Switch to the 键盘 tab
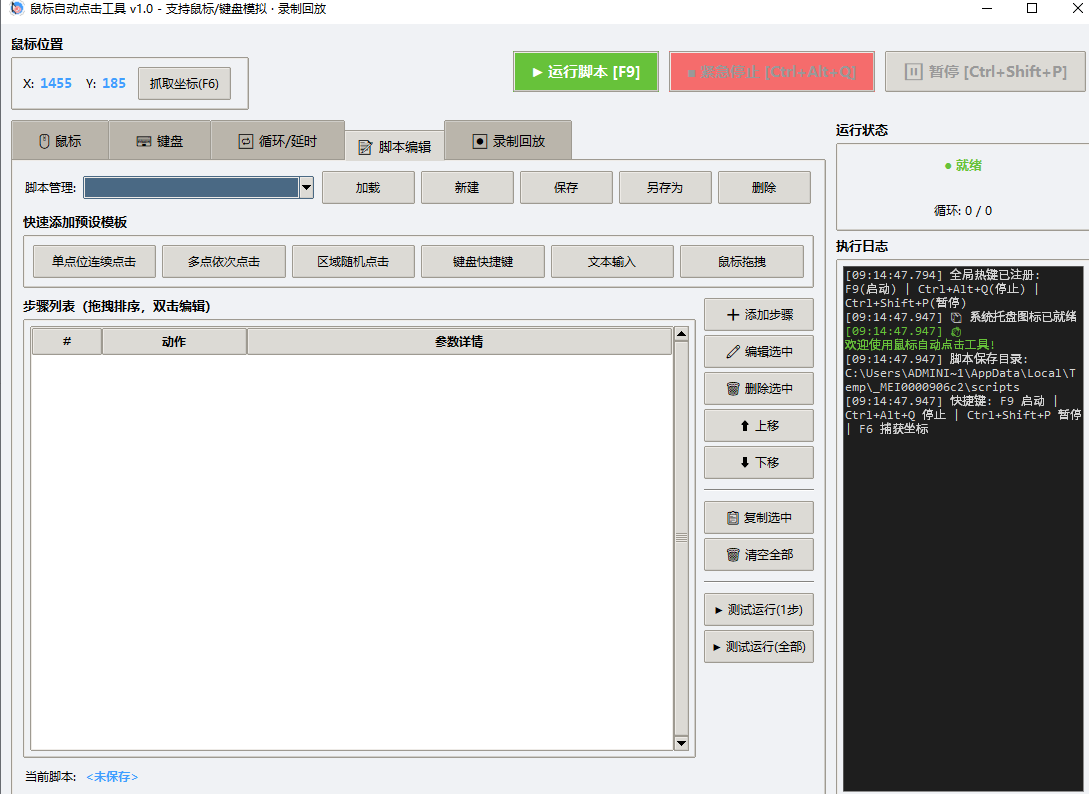The height and width of the screenshot is (794, 1089). point(160,141)
